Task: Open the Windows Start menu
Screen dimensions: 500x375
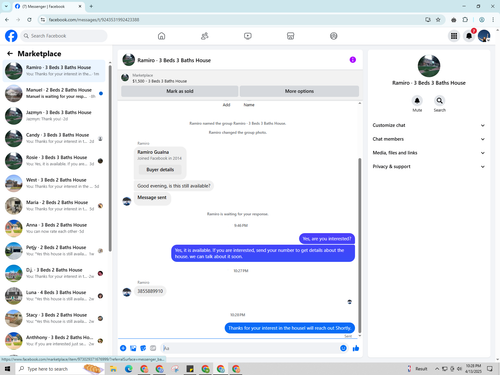Action: [x=7, y=369]
